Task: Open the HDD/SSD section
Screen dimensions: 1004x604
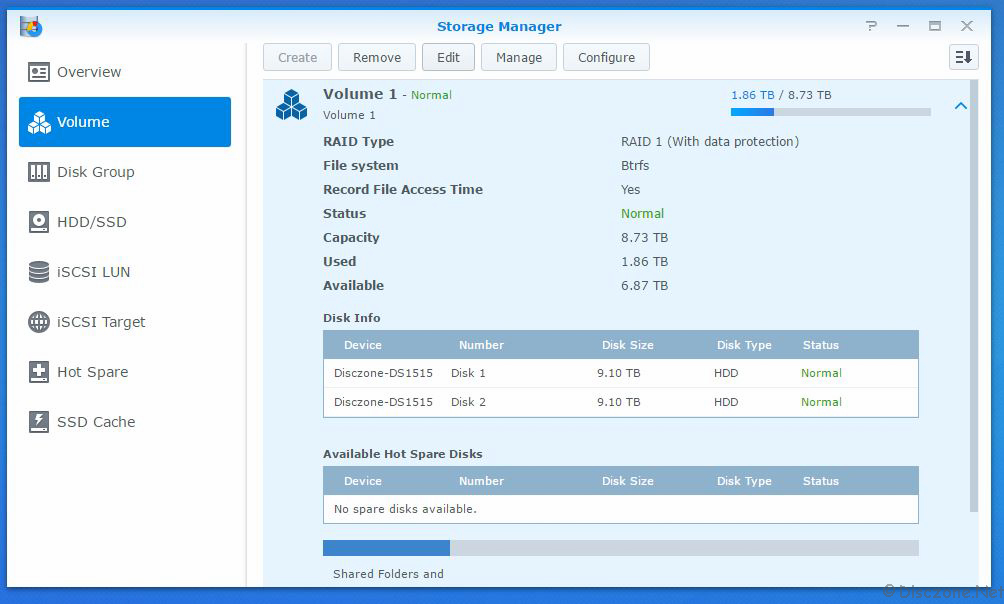Action: [x=125, y=222]
